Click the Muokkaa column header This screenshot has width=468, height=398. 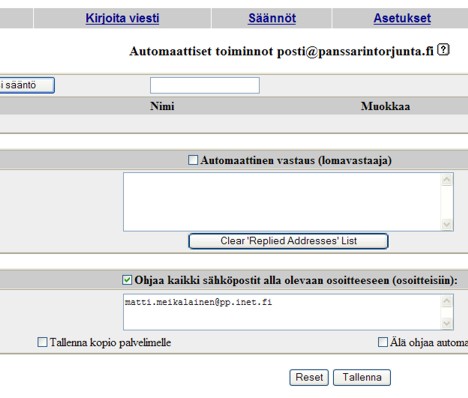tap(385, 106)
